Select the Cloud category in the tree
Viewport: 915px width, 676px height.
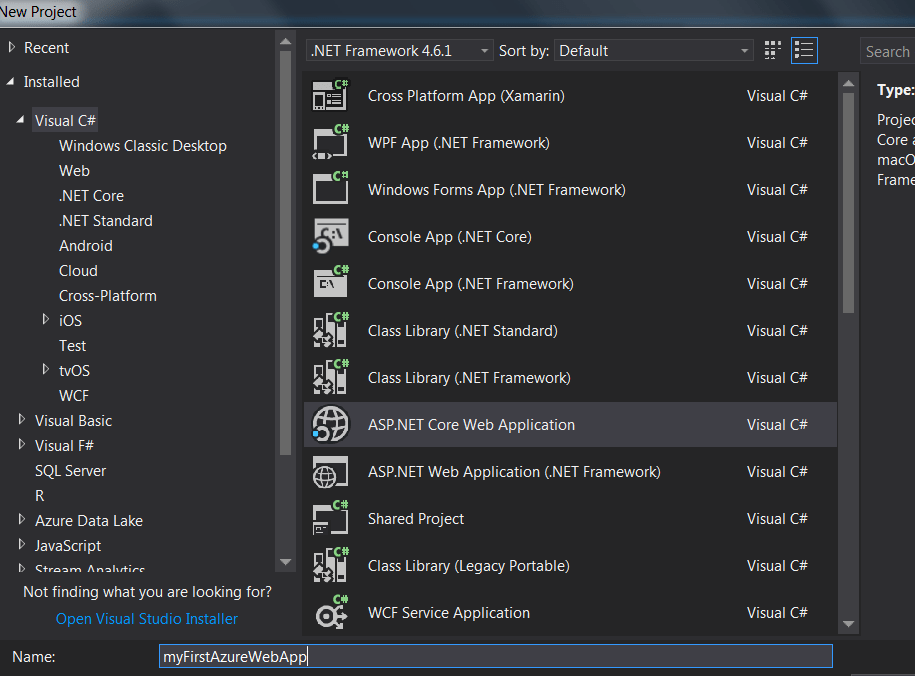pyautogui.click(x=78, y=271)
